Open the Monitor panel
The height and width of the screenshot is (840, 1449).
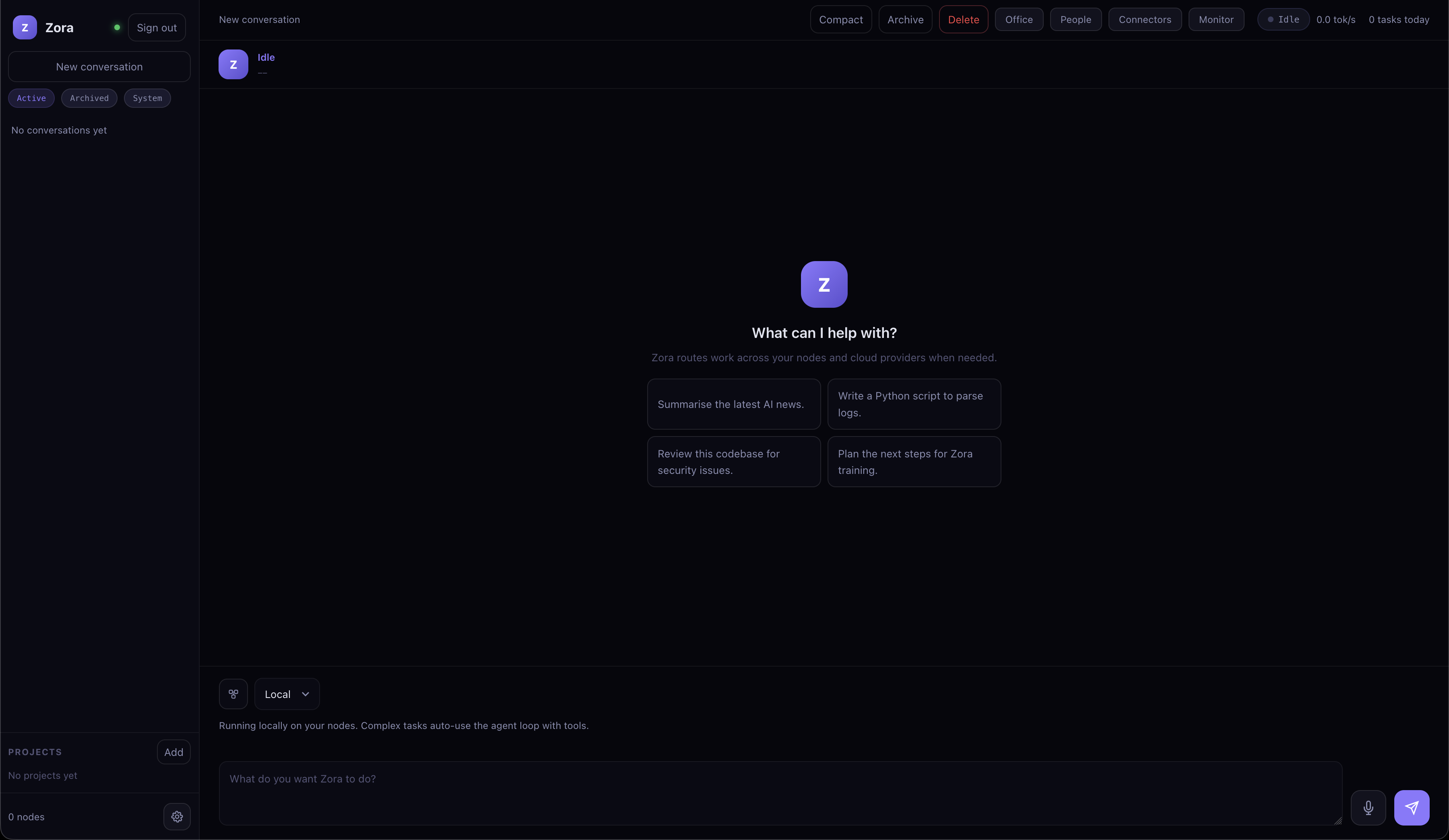[1216, 19]
